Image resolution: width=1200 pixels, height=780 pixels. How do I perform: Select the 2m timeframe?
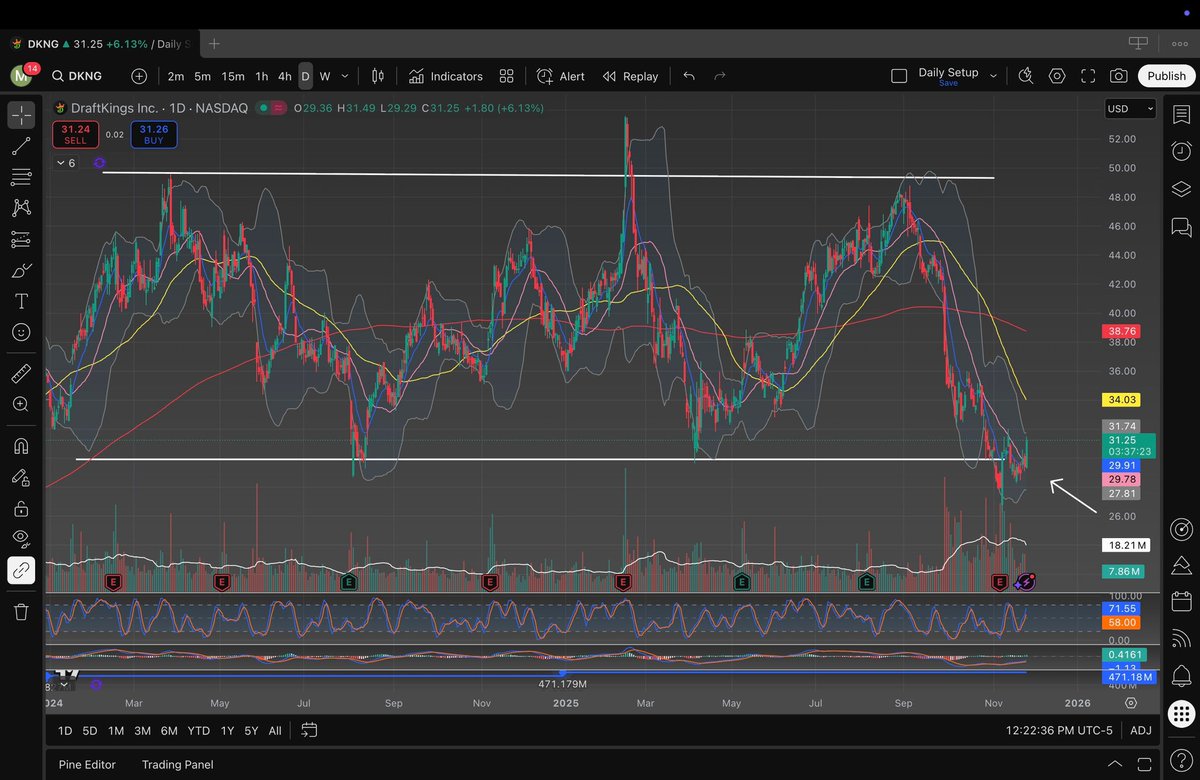tap(175, 76)
